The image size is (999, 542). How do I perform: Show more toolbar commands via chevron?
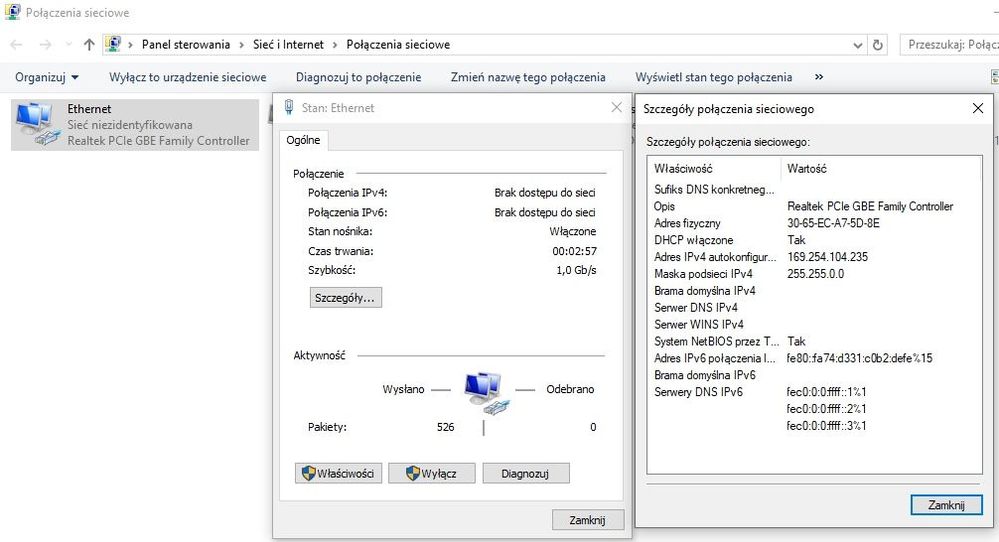[819, 77]
